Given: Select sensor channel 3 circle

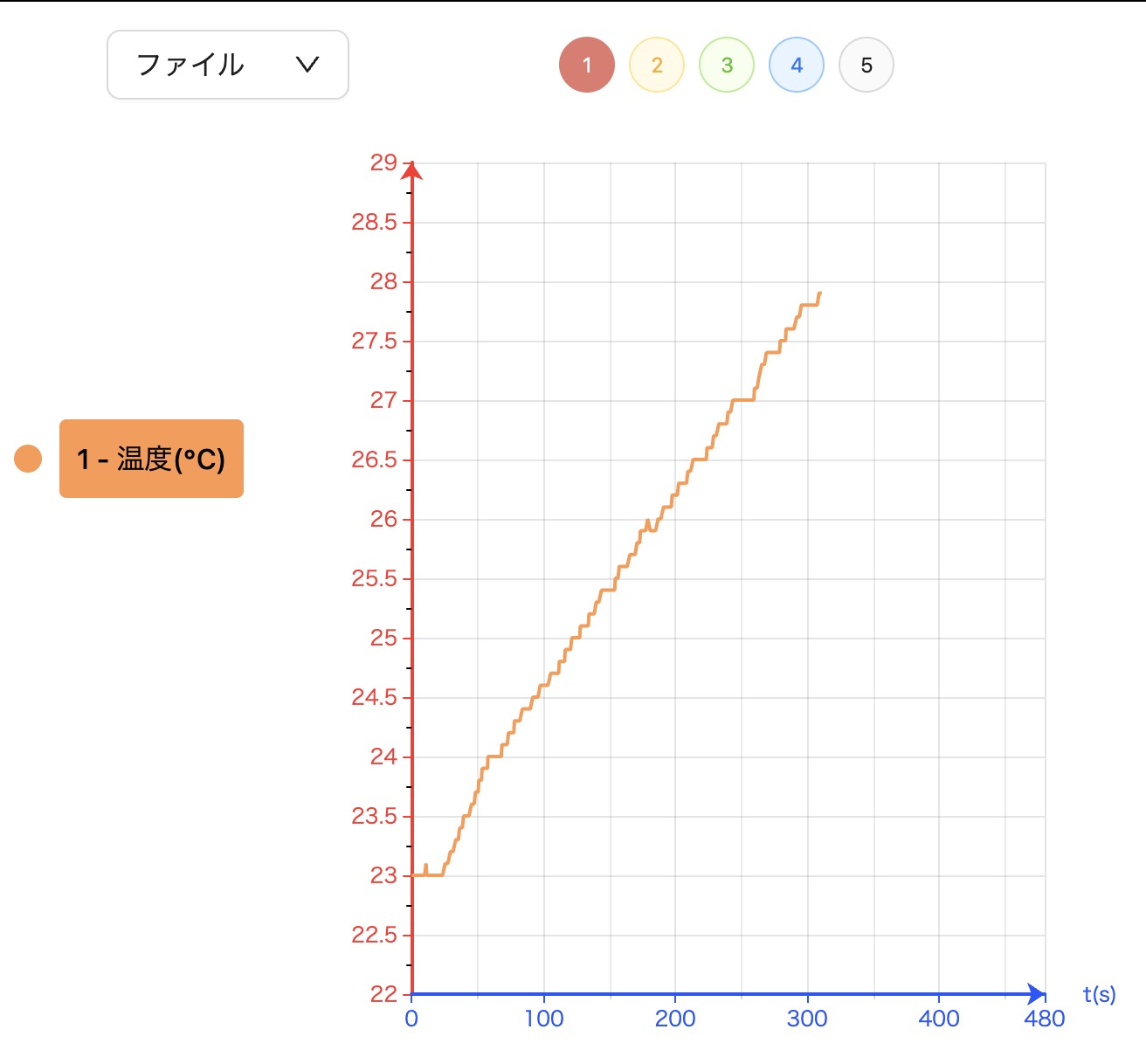Looking at the screenshot, I should [x=727, y=65].
